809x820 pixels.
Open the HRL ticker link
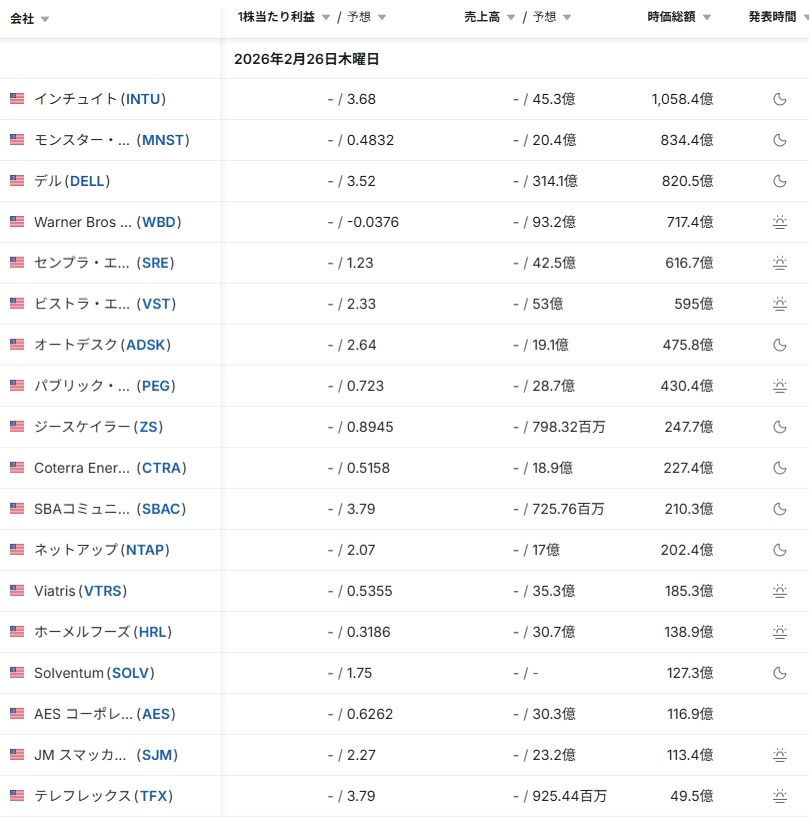tap(152, 632)
